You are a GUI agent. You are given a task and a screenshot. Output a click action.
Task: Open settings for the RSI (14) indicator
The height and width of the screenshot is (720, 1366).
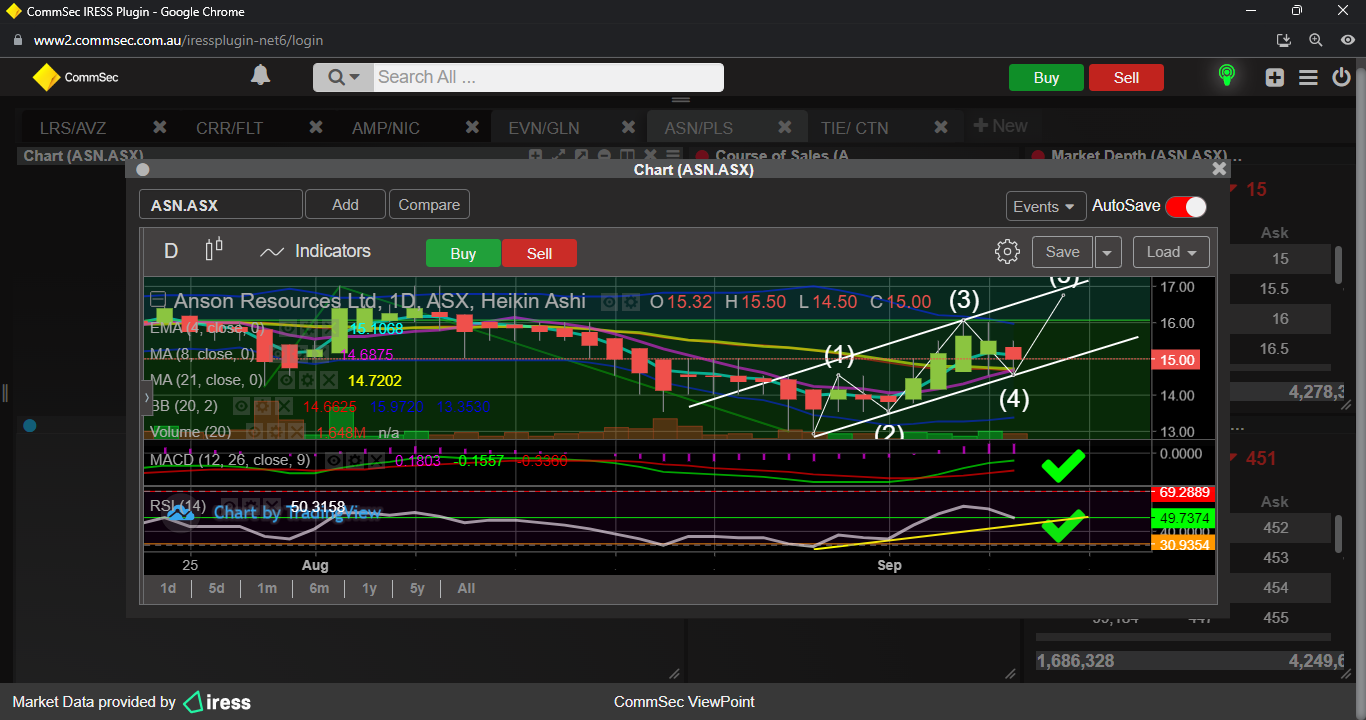[250, 507]
